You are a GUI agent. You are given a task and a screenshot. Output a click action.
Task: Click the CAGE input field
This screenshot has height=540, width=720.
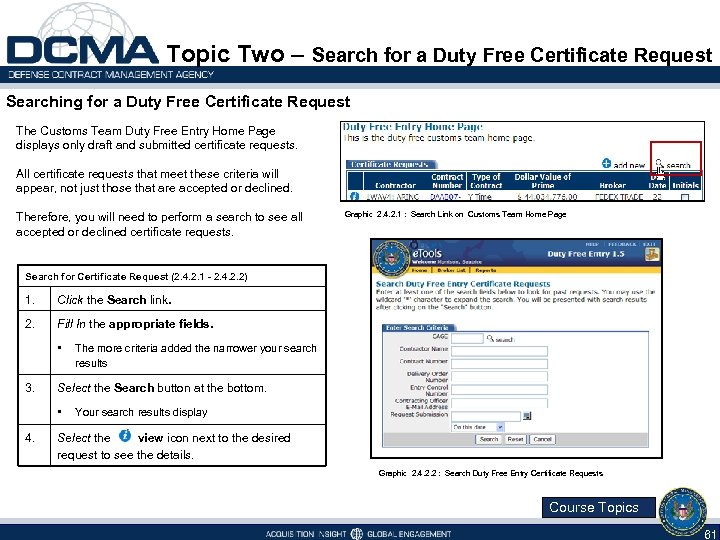coord(467,339)
